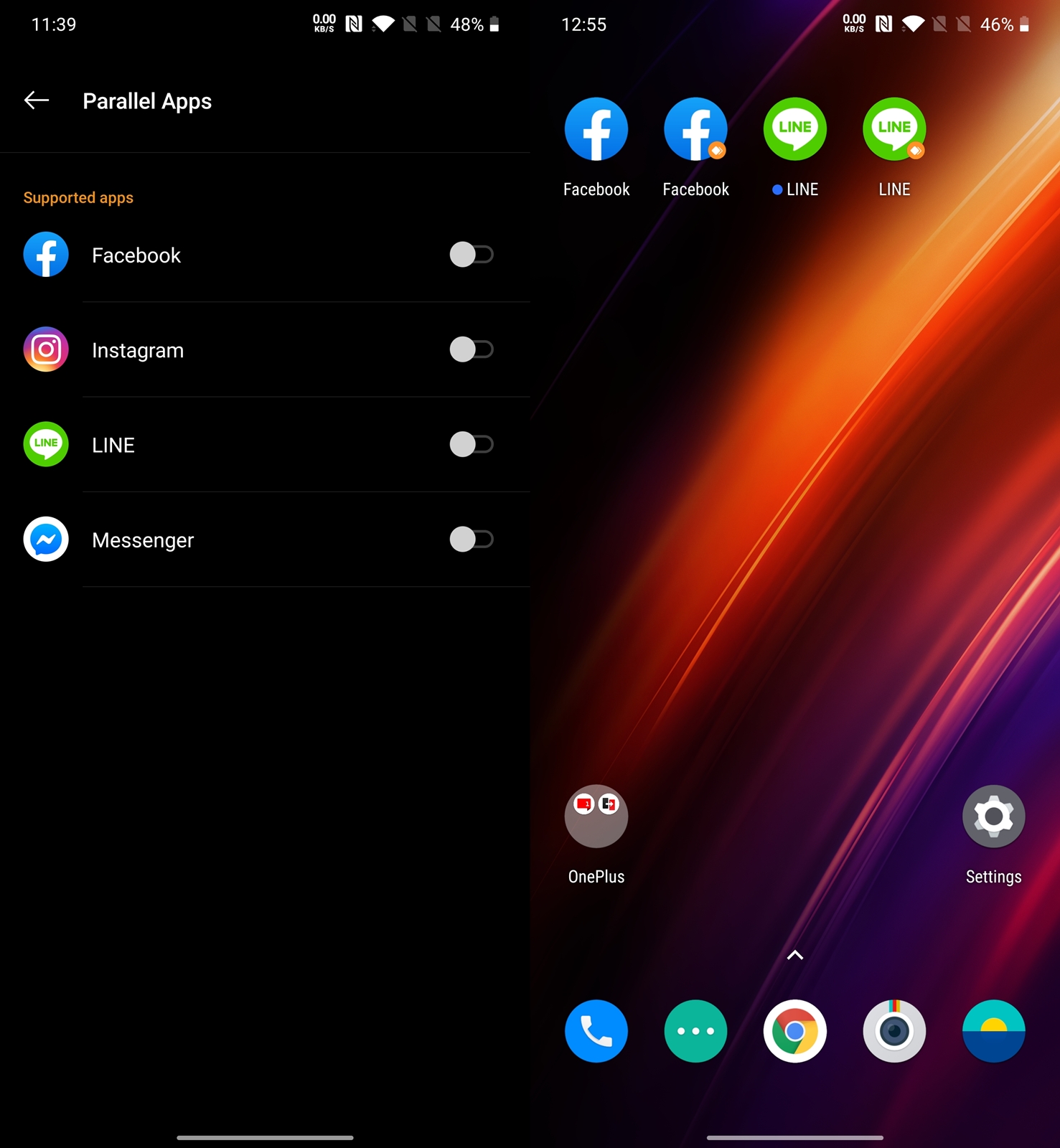Image resolution: width=1060 pixels, height=1148 pixels.
Task: Open the Settings gear app
Action: pyautogui.click(x=993, y=817)
